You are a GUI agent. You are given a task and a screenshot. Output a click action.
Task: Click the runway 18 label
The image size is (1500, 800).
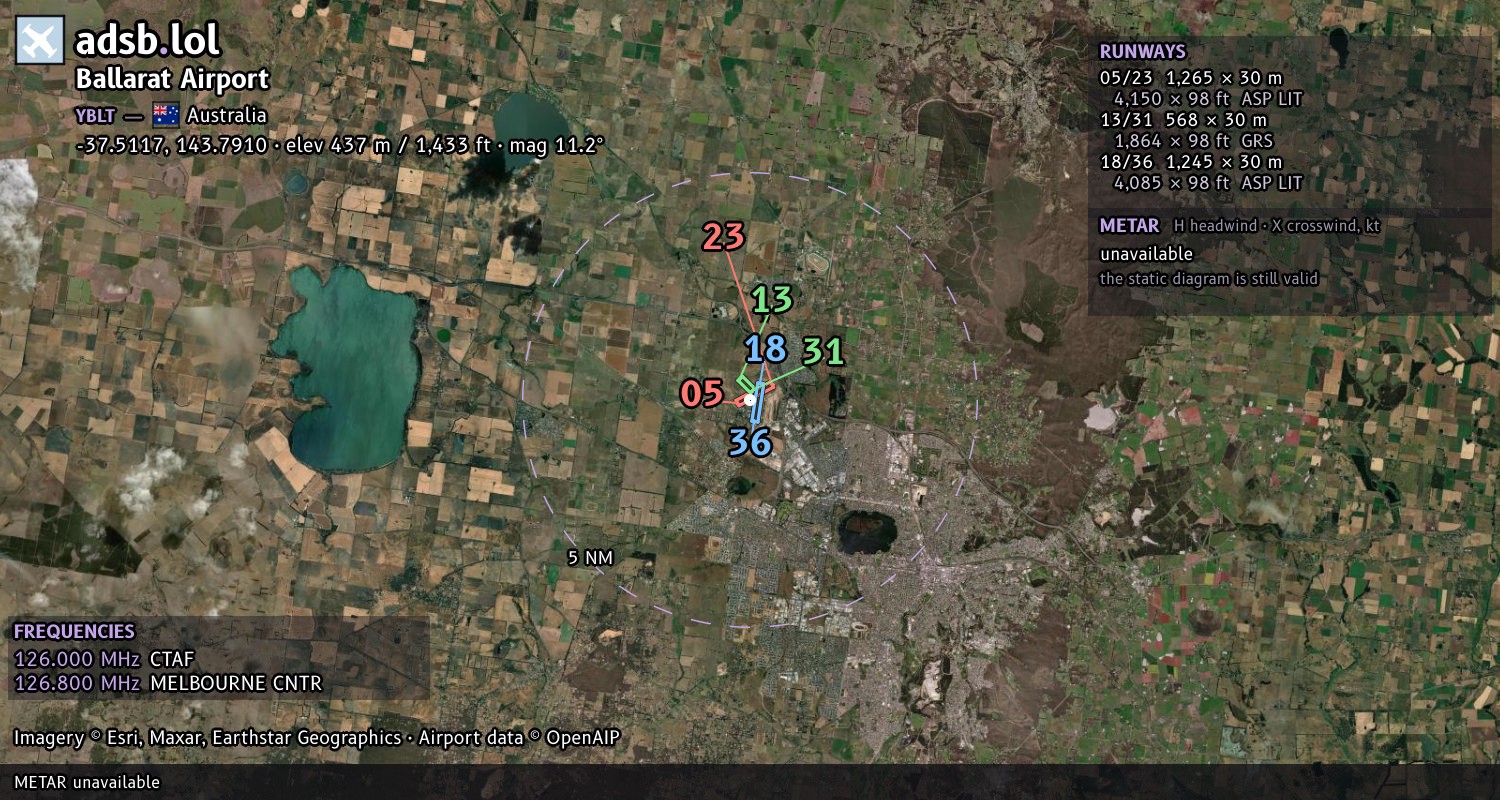click(x=765, y=349)
